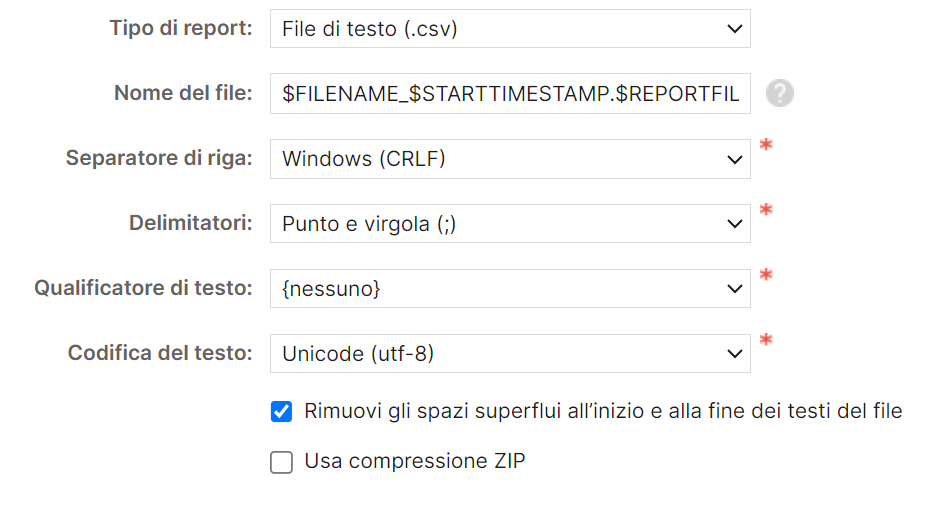Expand the {nessuno} text qualifier dropdown
Screen dimensions: 952x505
pyautogui.click(x=510, y=289)
